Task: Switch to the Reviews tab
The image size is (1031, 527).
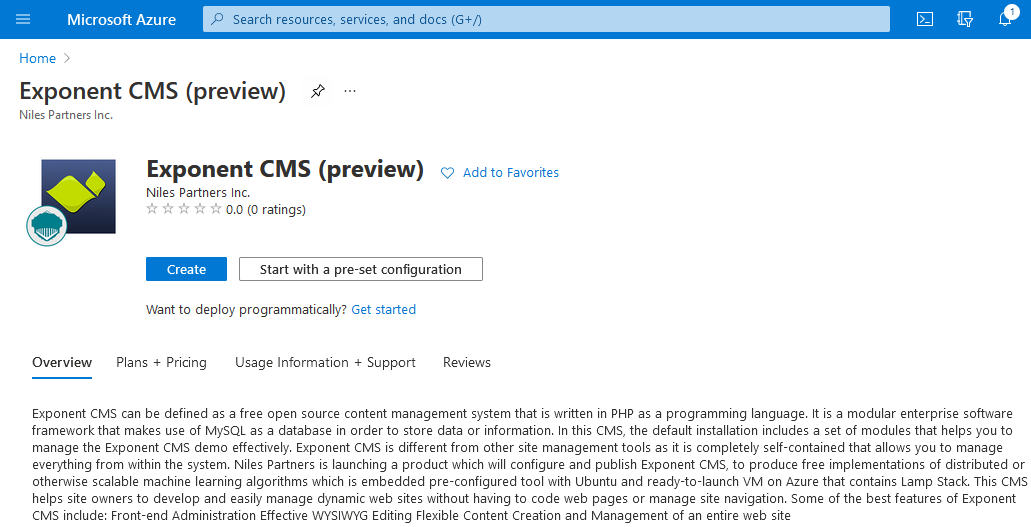Action: tap(467, 362)
